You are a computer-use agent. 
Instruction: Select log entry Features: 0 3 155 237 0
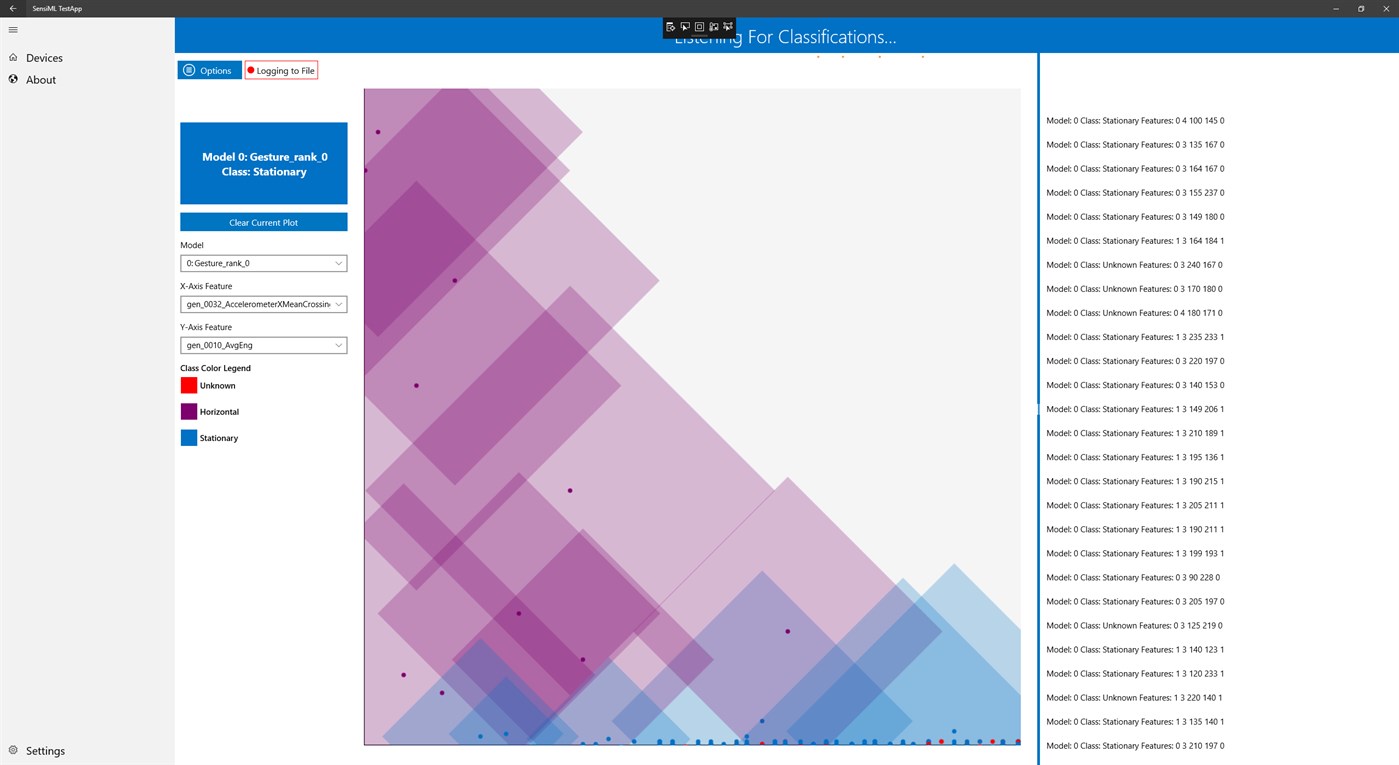point(1135,193)
